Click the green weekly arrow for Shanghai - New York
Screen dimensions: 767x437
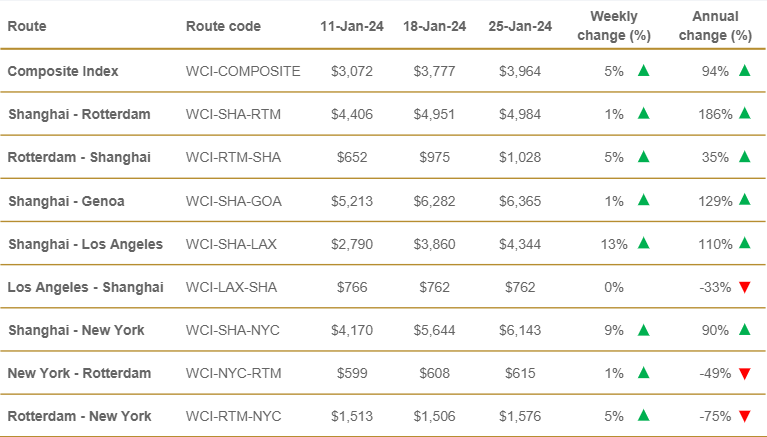644,330
